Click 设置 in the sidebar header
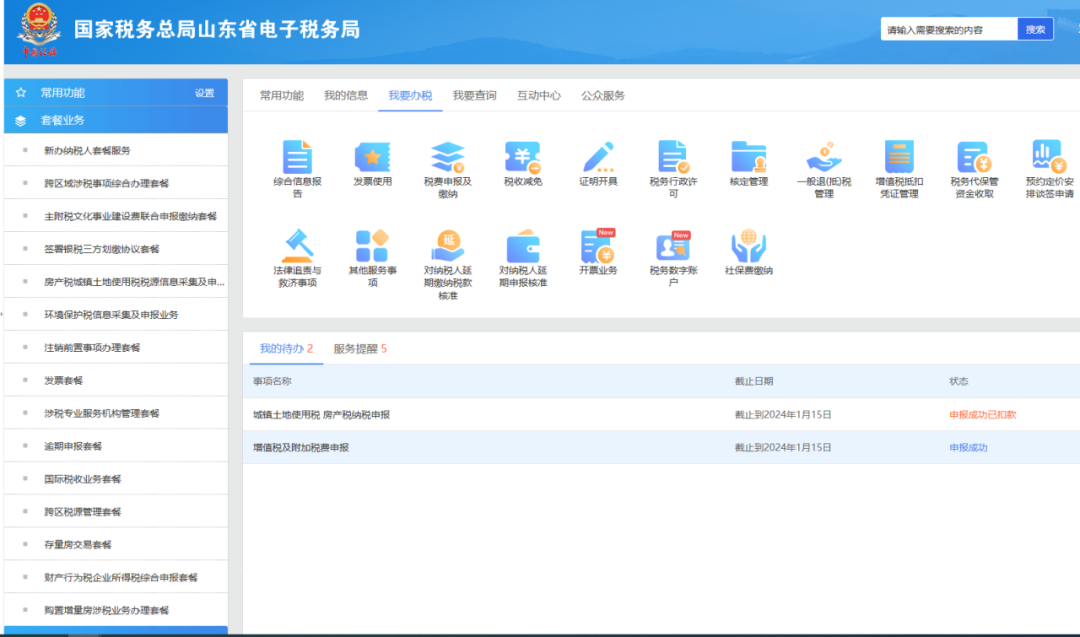Screen dimensions: 1080x637 pyautogui.click(x=204, y=93)
